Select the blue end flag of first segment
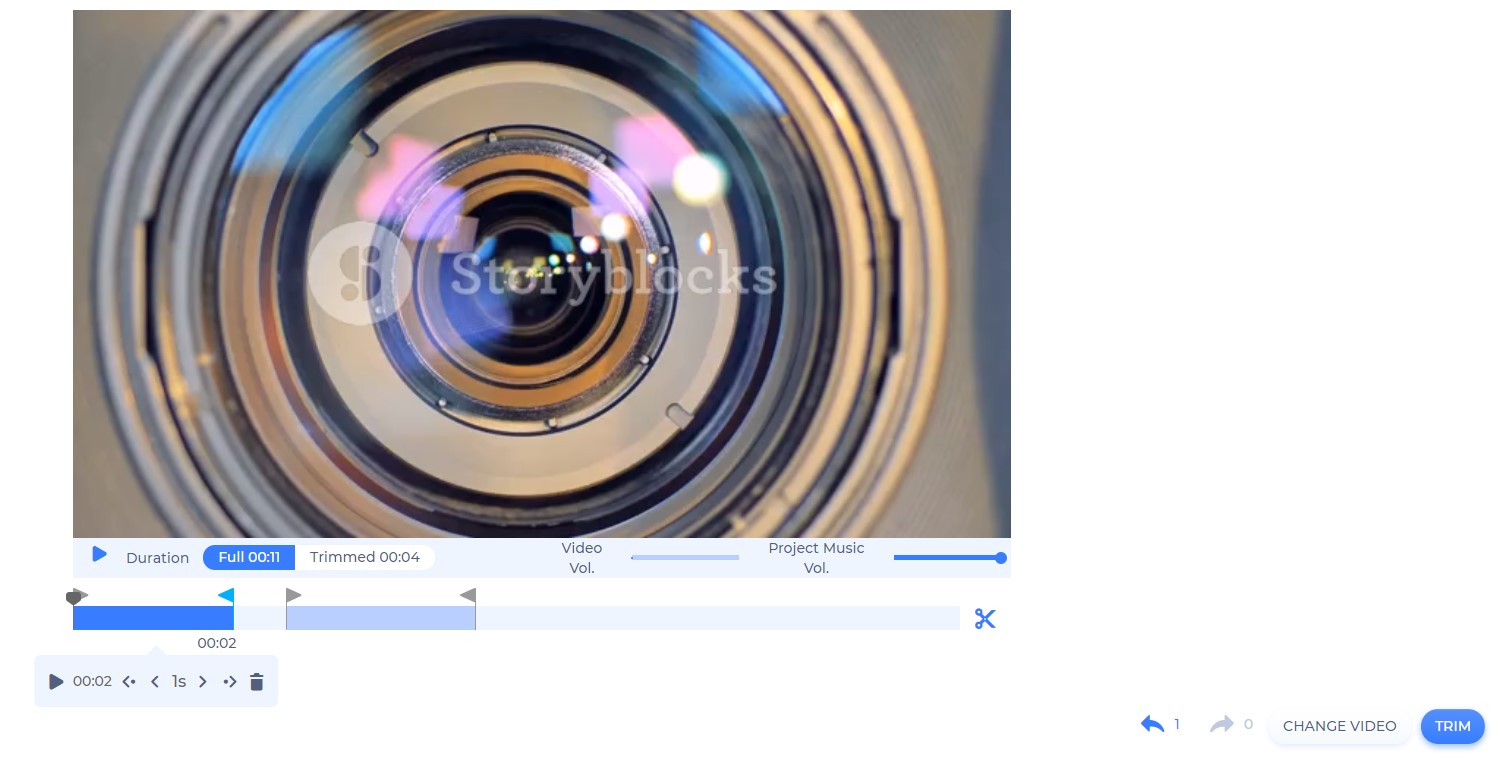Screen dimensions: 1498x765 pyautogui.click(x=226, y=596)
